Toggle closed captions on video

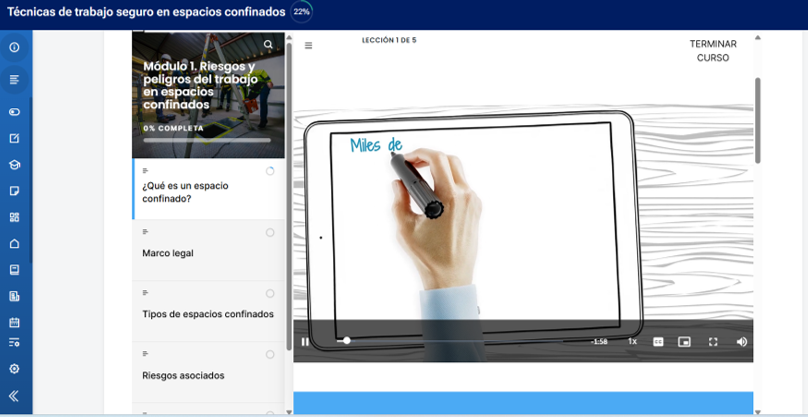coord(659,342)
